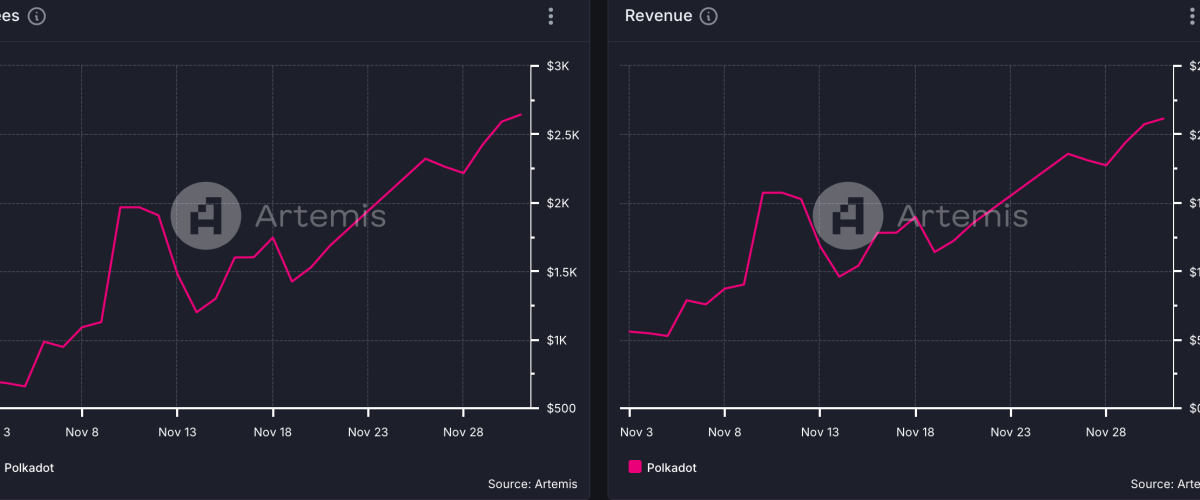Toggle the Polkadot legend label under the Fees chart
Image resolution: width=1200 pixels, height=500 pixels.
pos(30,467)
